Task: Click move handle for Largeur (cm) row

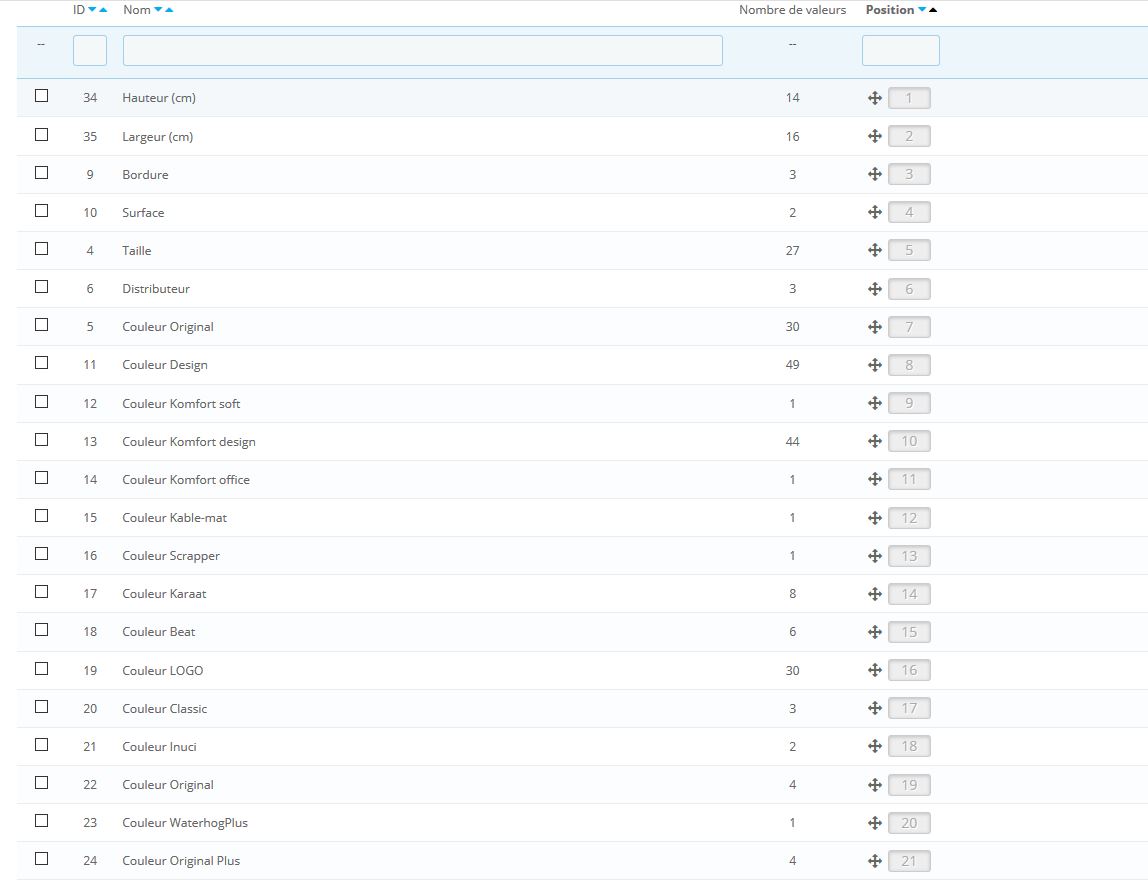Action: click(874, 136)
